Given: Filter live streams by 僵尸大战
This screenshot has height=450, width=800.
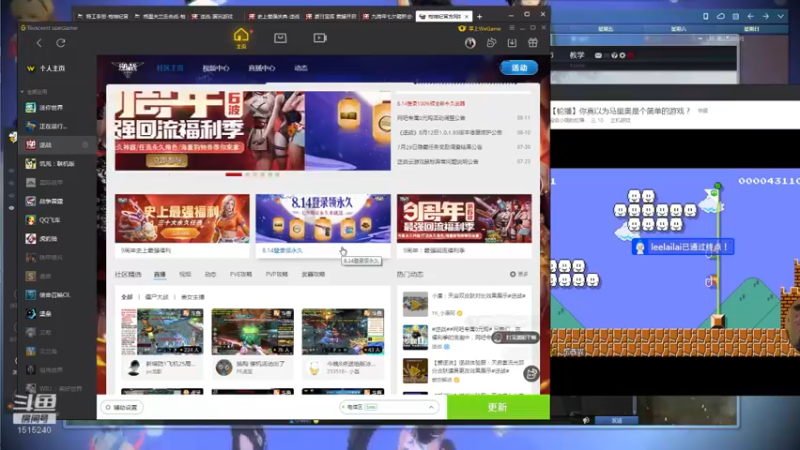Looking at the screenshot, I should 157,297.
